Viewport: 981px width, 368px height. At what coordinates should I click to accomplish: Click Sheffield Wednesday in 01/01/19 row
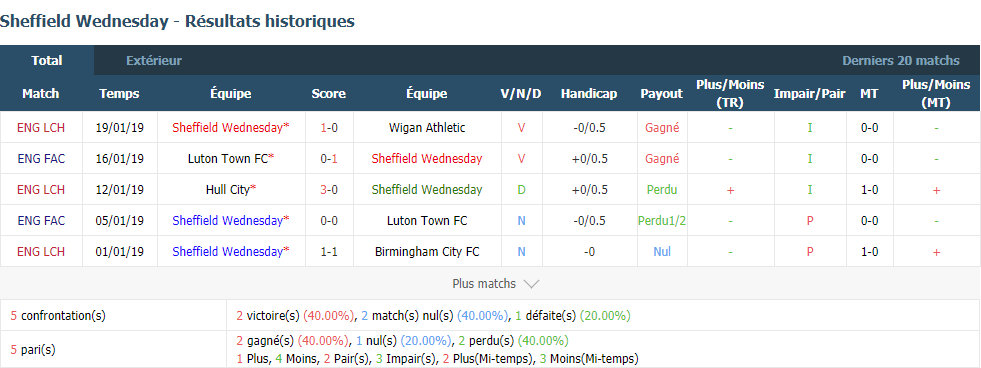228,252
